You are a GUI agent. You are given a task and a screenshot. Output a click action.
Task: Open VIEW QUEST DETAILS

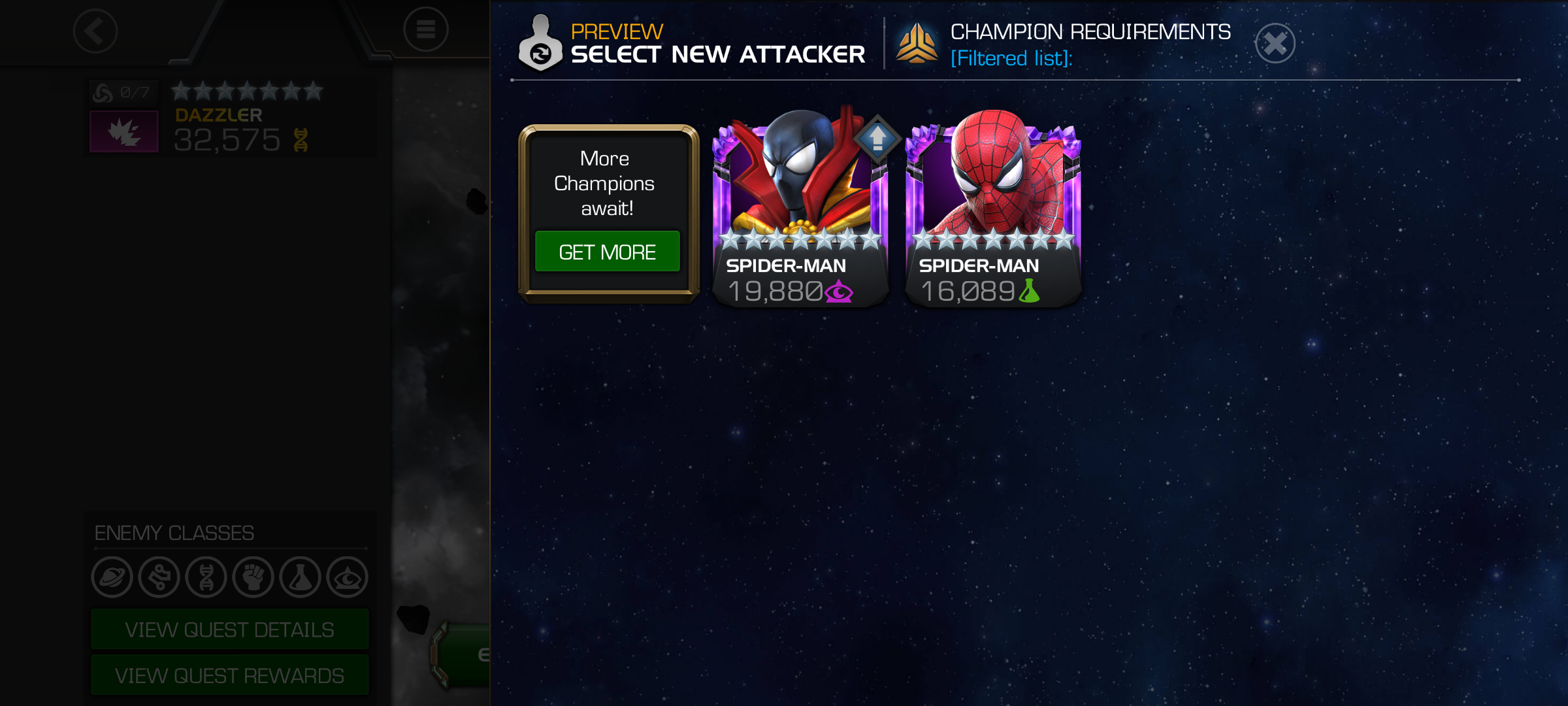click(230, 630)
